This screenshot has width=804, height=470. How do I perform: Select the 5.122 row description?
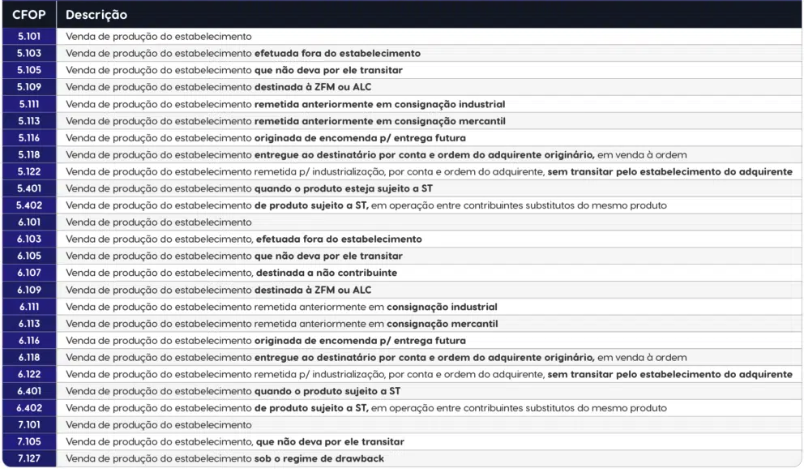tap(430, 171)
